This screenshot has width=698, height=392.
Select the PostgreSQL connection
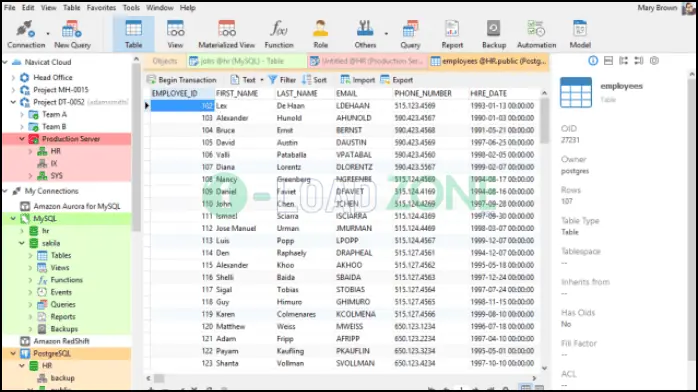click(52, 354)
